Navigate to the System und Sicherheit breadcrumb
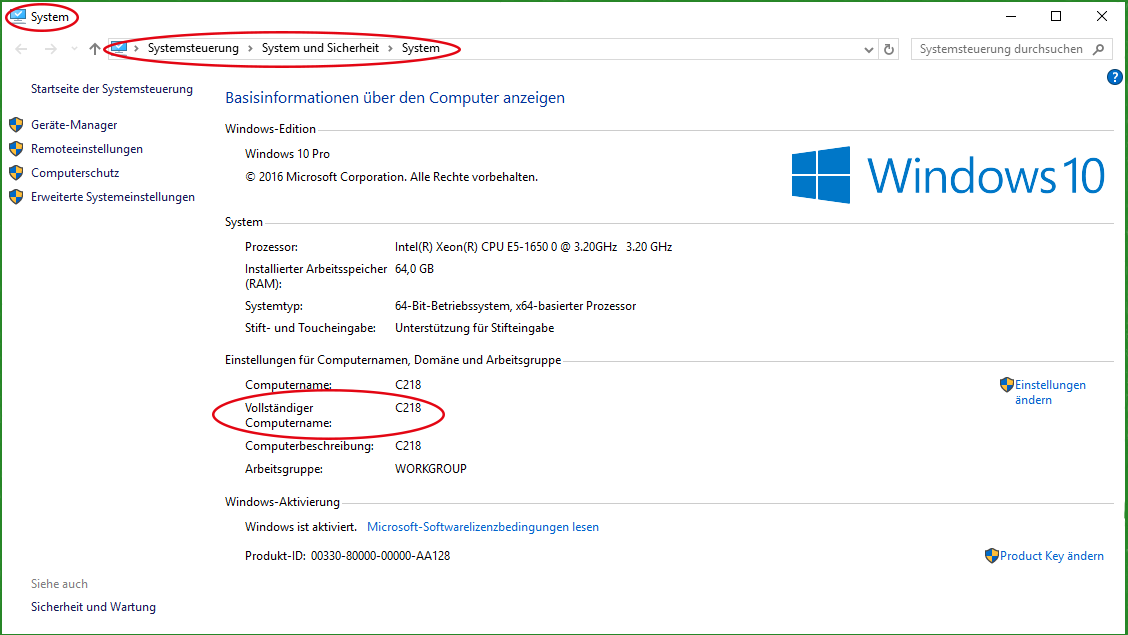 coord(320,48)
